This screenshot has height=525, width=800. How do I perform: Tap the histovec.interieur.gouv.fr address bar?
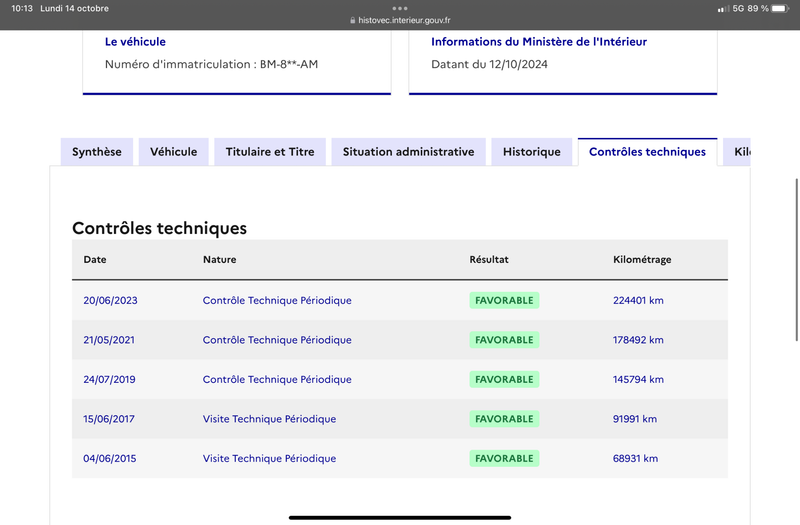pyautogui.click(x=400, y=20)
